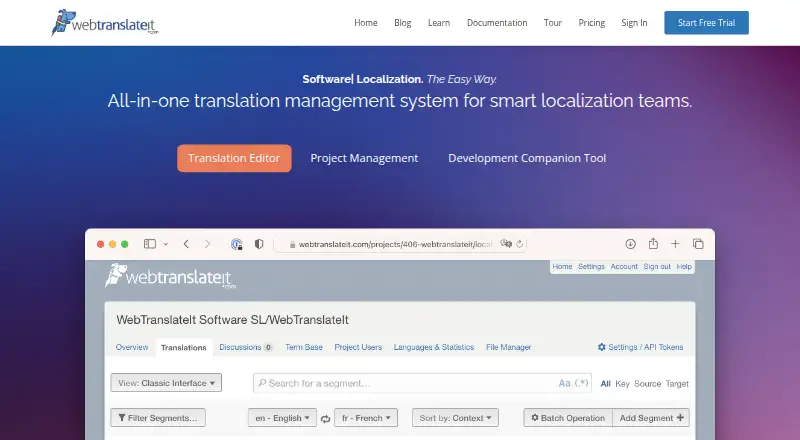Click the Settings link in app header
The image size is (800, 440).
[591, 266]
